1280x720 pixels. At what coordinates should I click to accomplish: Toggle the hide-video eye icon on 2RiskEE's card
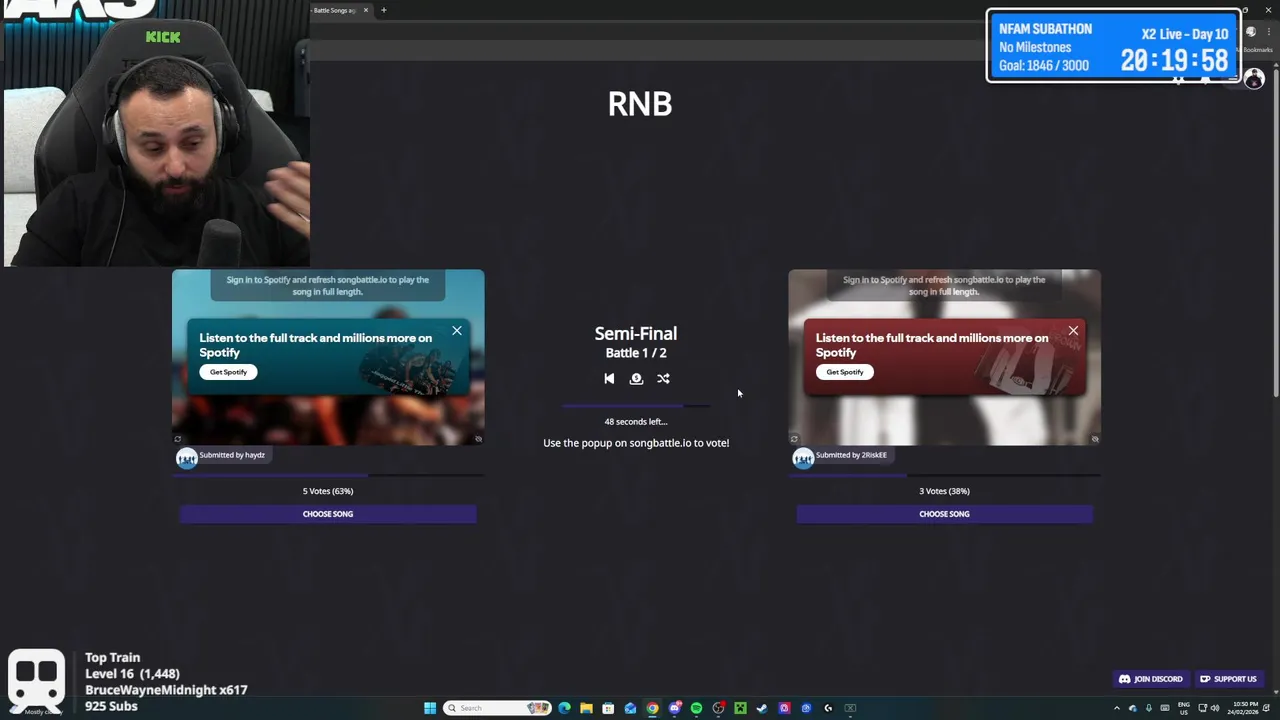coord(1095,439)
